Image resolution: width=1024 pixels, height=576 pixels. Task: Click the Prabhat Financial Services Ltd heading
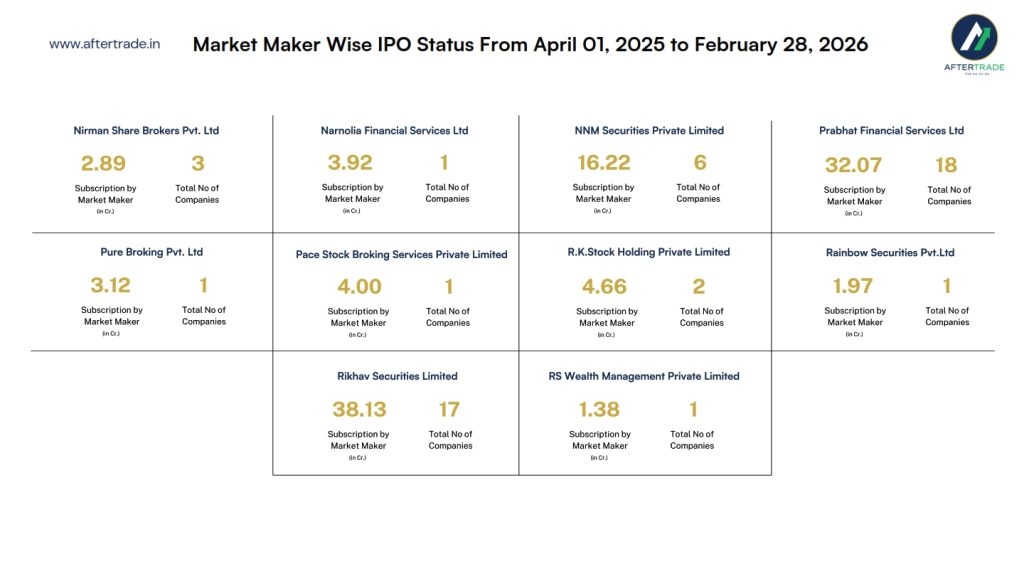click(x=891, y=131)
